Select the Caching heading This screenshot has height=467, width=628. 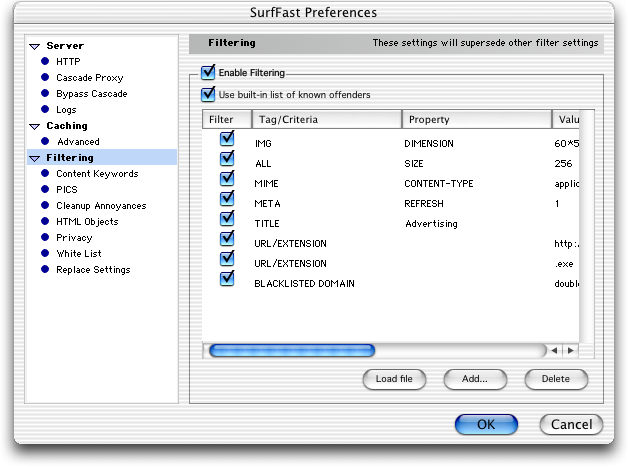(x=67, y=126)
